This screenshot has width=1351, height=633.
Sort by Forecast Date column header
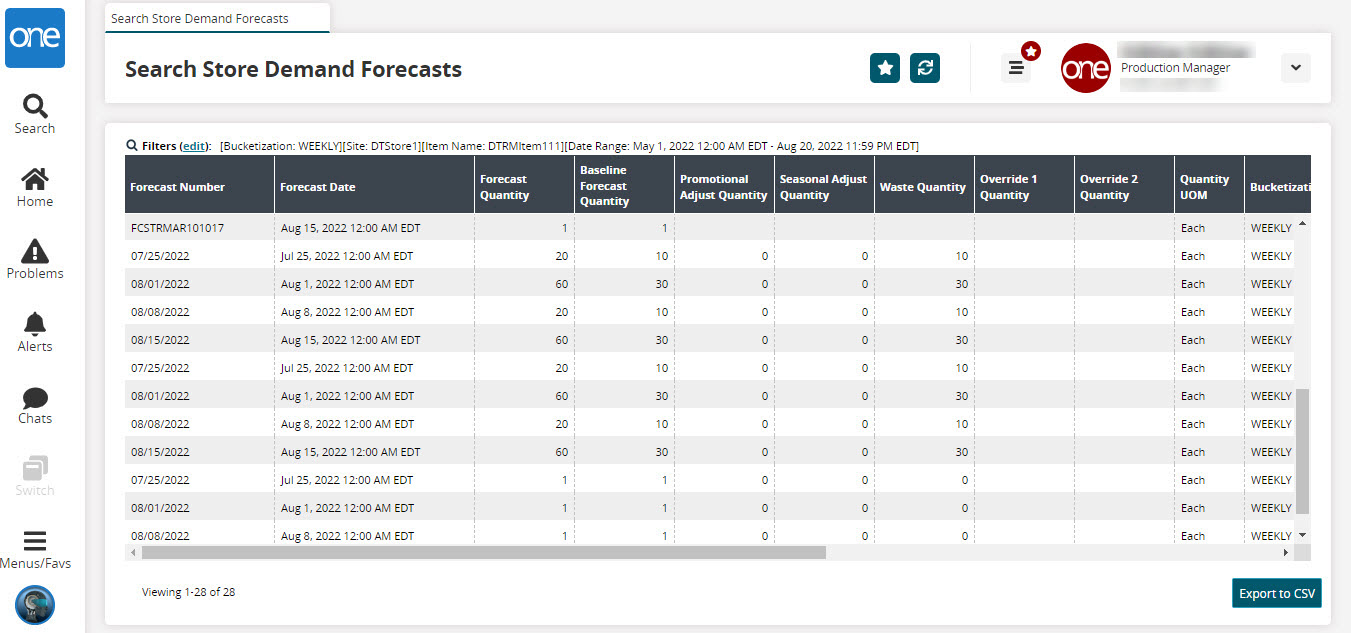pos(318,187)
